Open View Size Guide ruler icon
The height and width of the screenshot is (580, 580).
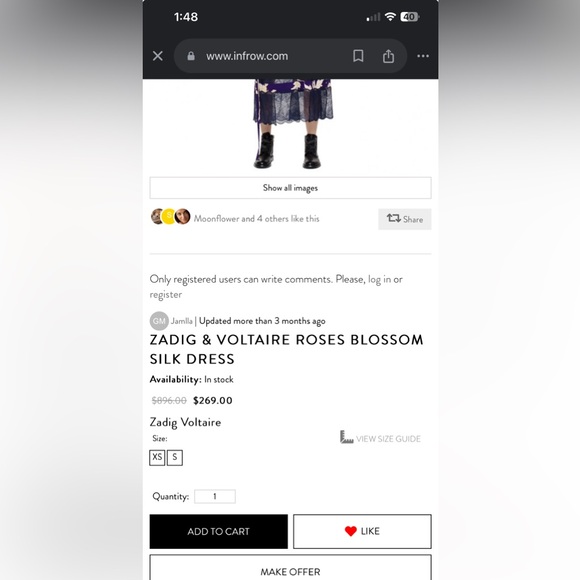pos(347,437)
